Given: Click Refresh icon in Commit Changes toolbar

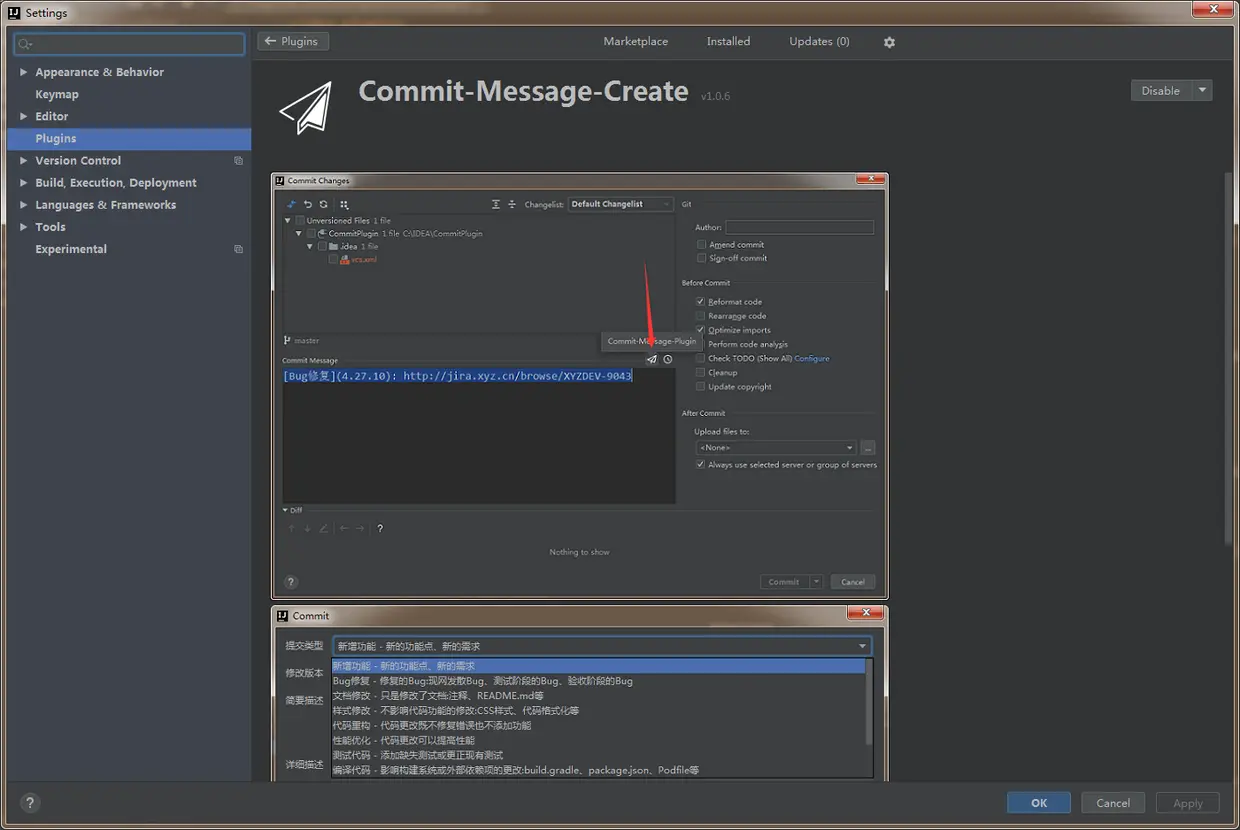Looking at the screenshot, I should coord(323,204).
